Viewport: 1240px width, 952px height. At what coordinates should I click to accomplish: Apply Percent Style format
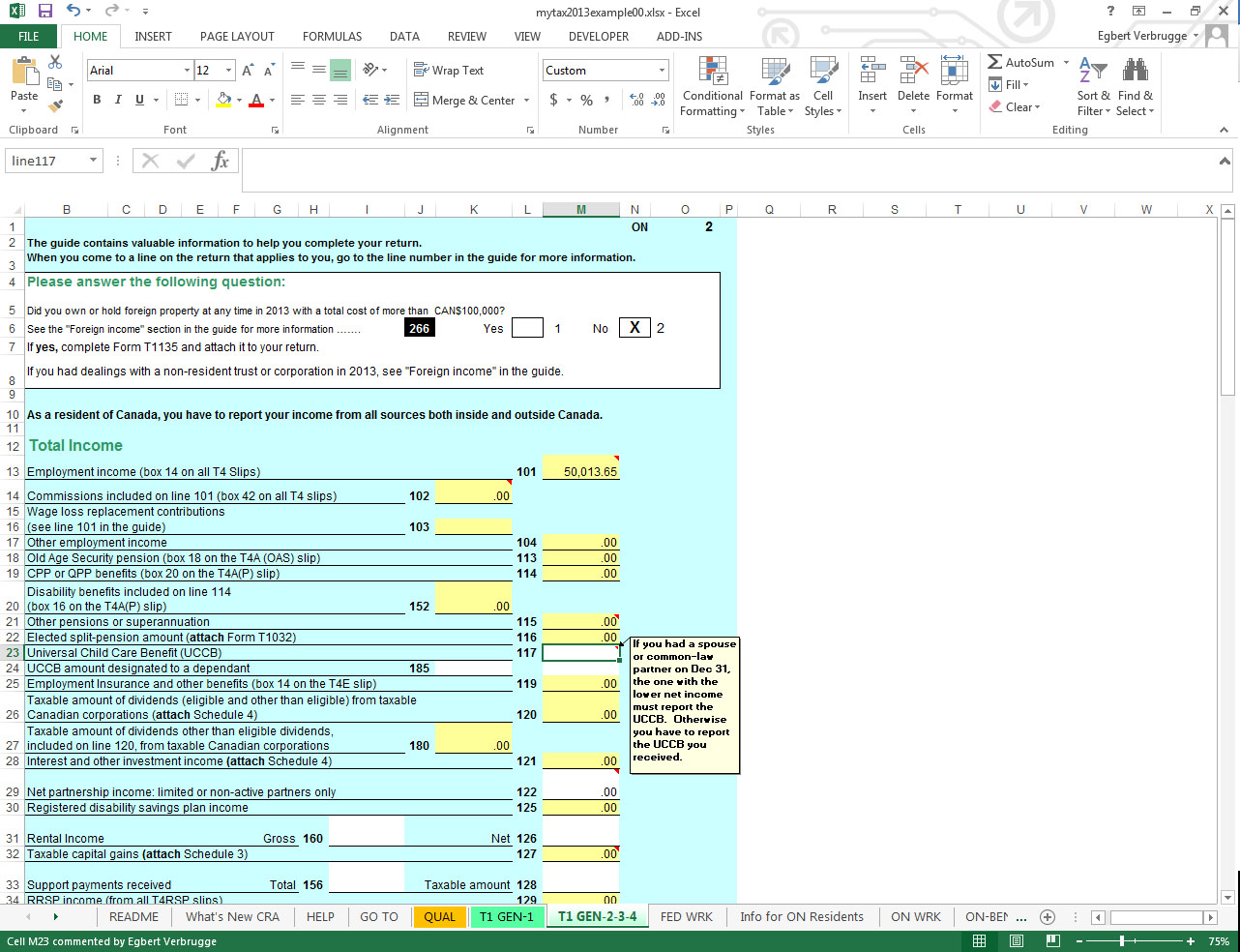coord(586,100)
